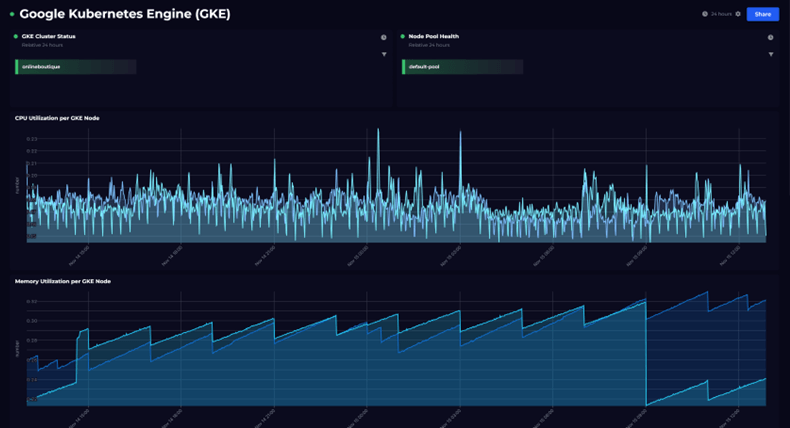The width and height of the screenshot is (790, 428).
Task: Click Memory Utilization per GKE Node heading
Action: [62, 281]
